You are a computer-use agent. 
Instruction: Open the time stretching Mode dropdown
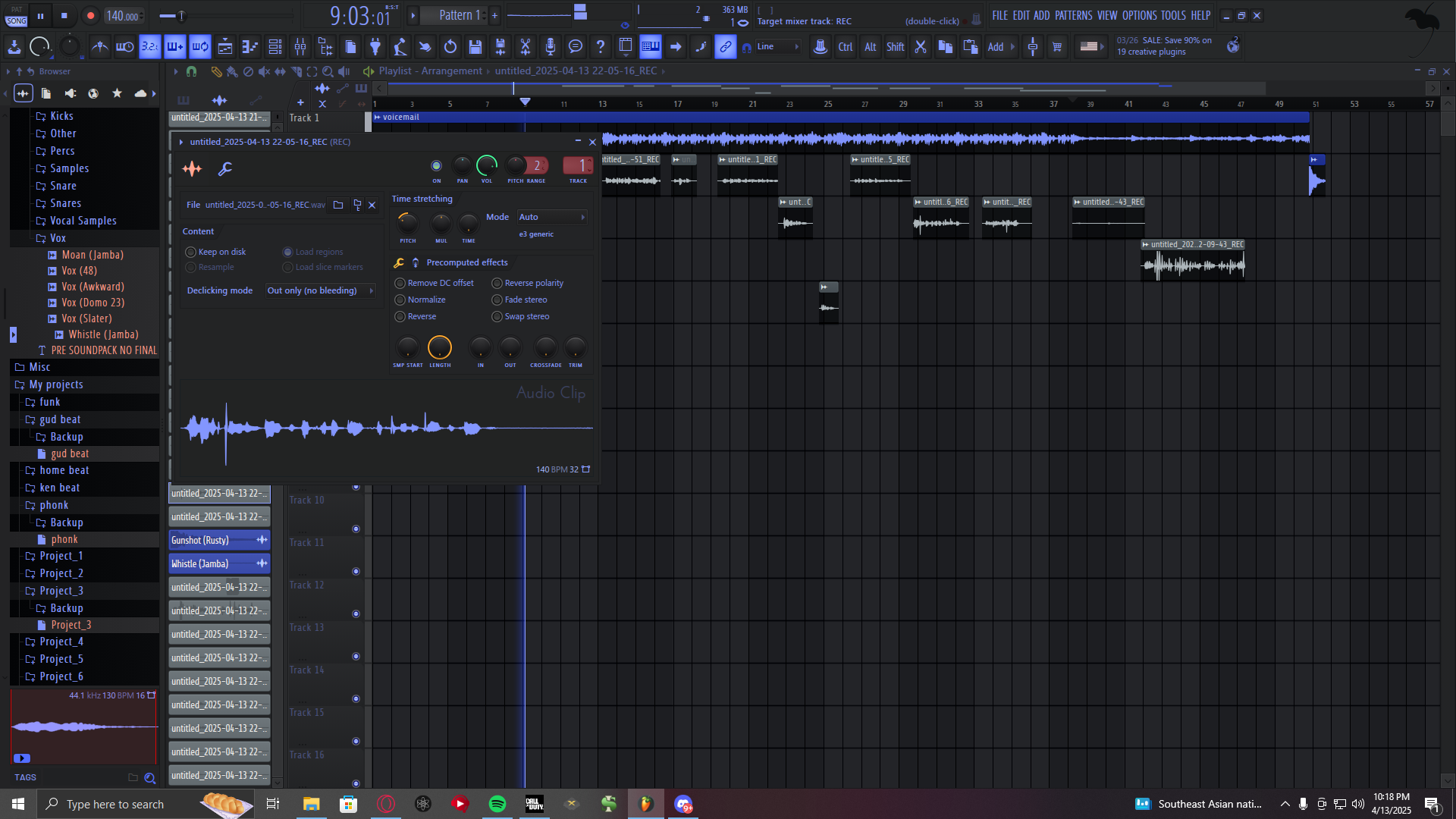pos(552,217)
